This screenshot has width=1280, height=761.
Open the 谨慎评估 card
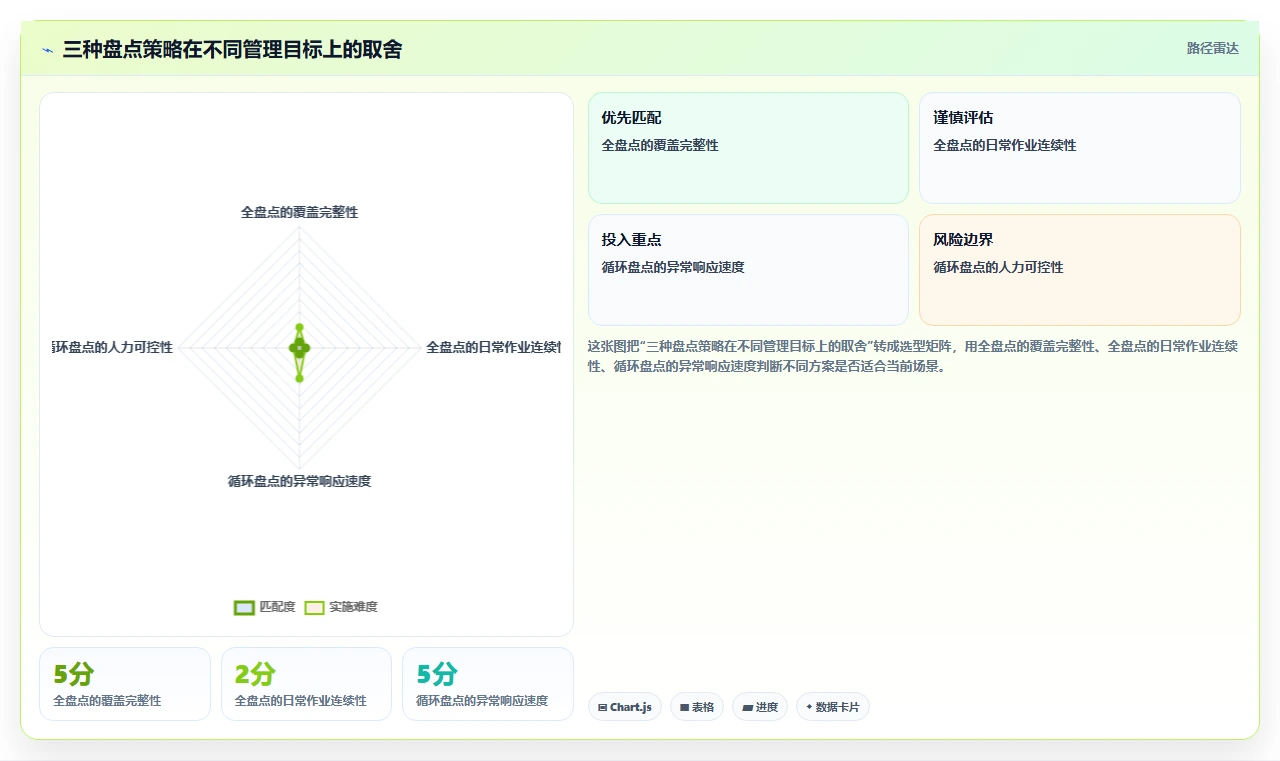1080,148
